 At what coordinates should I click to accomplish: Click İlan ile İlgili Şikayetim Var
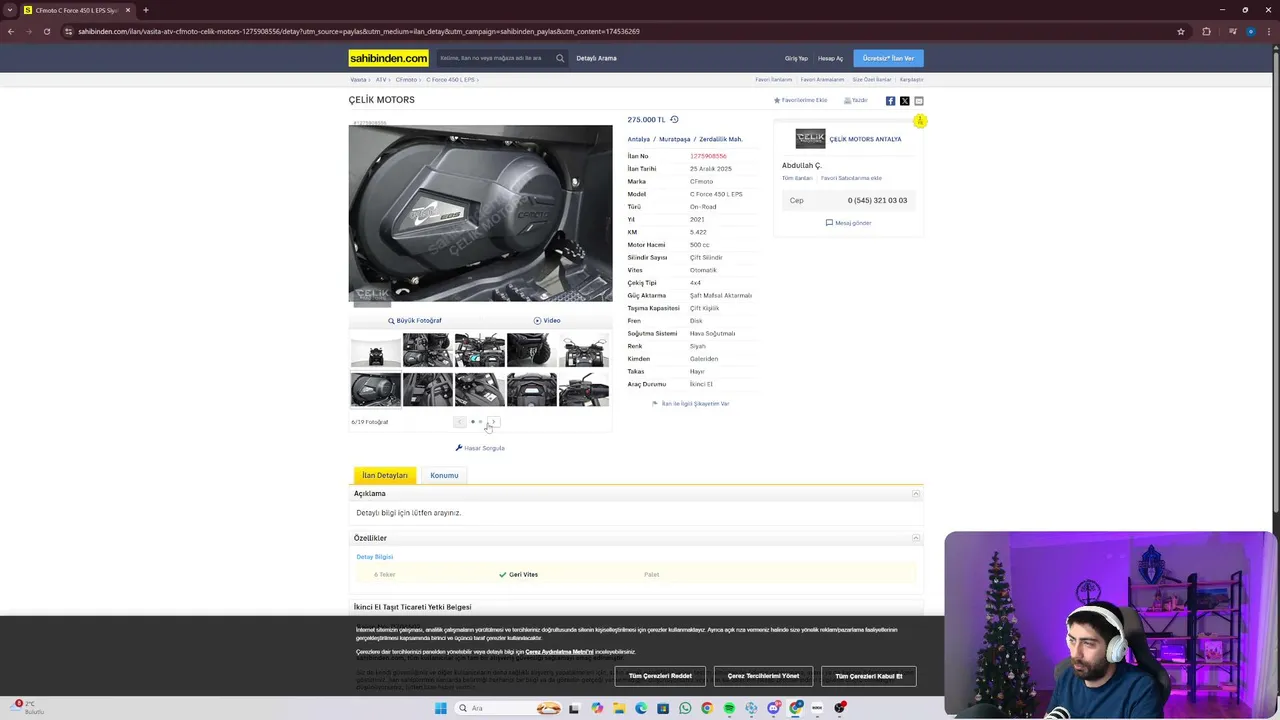[x=690, y=403]
